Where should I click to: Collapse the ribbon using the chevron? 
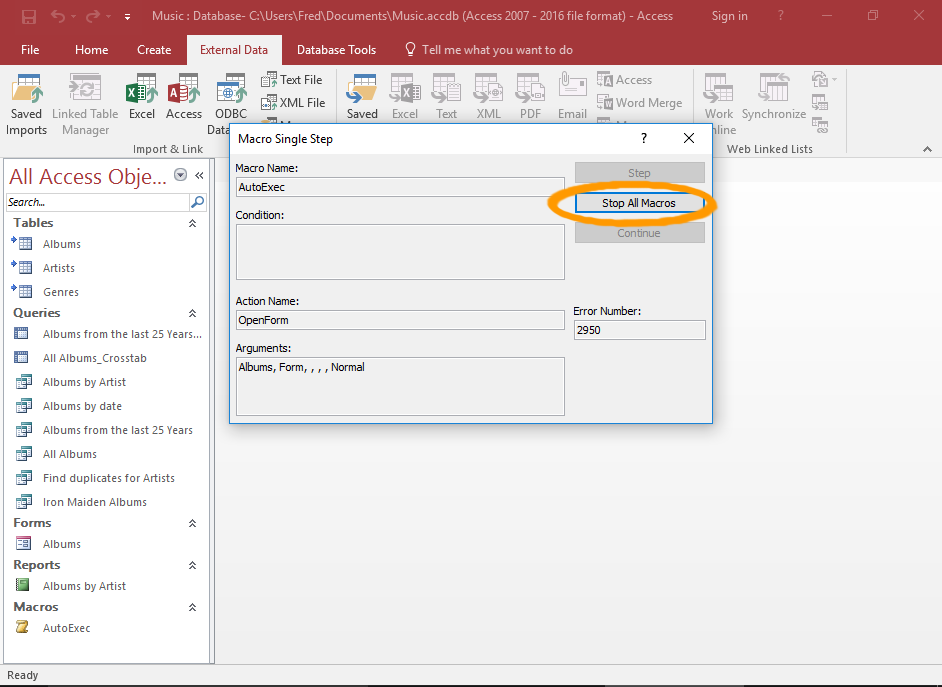point(925,148)
